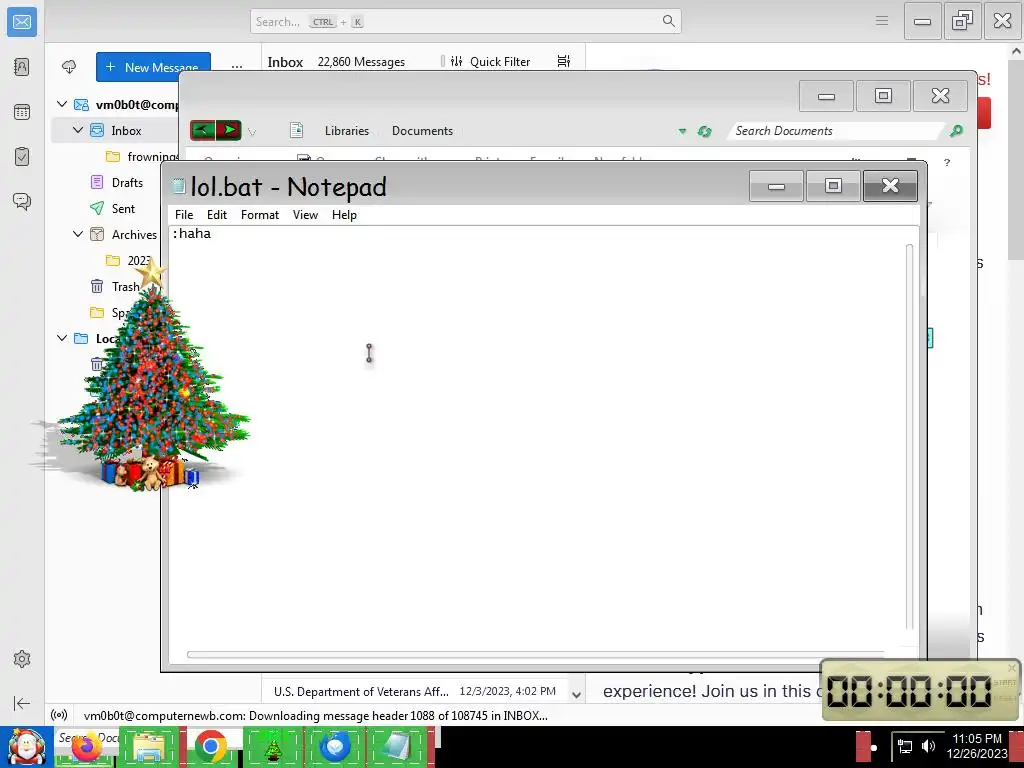Click Notepad vertical scrollbar
The height and width of the screenshot is (768, 1024).
tap(909, 436)
